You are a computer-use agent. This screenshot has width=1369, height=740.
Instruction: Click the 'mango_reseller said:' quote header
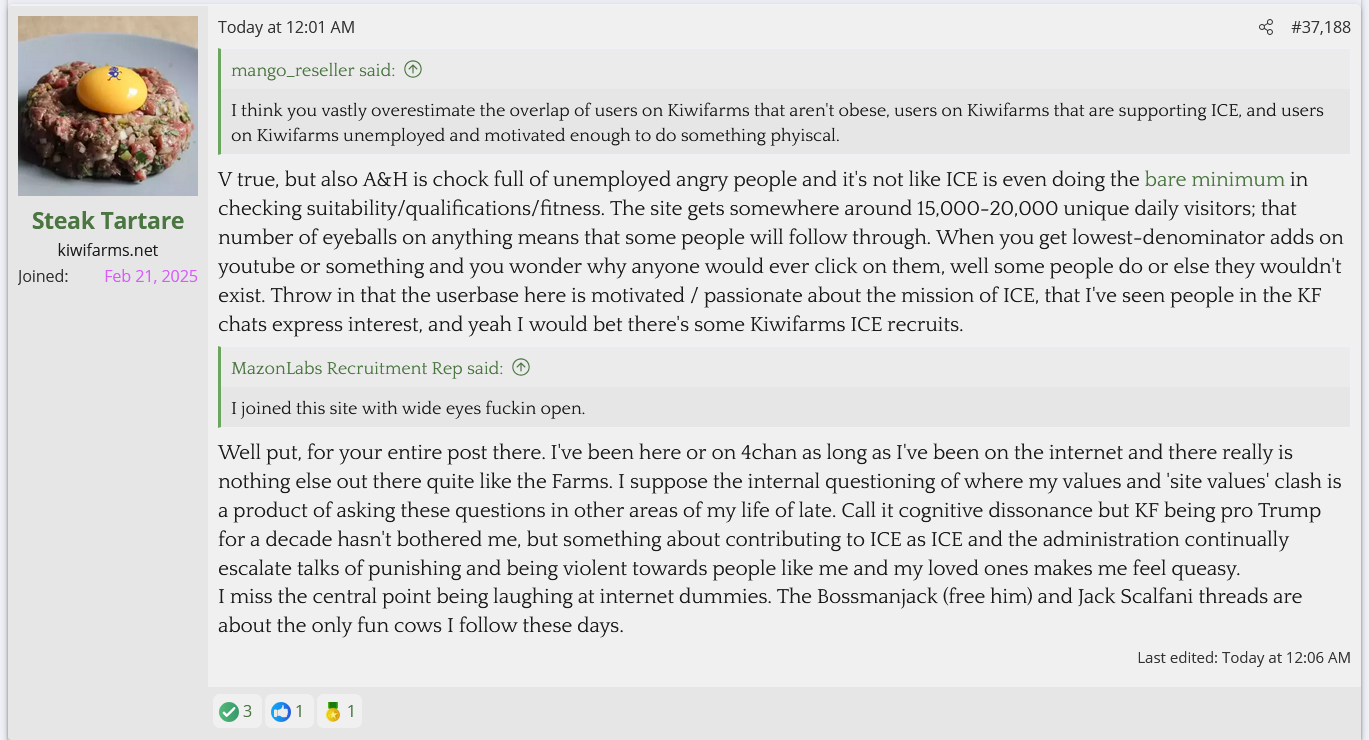coord(313,70)
